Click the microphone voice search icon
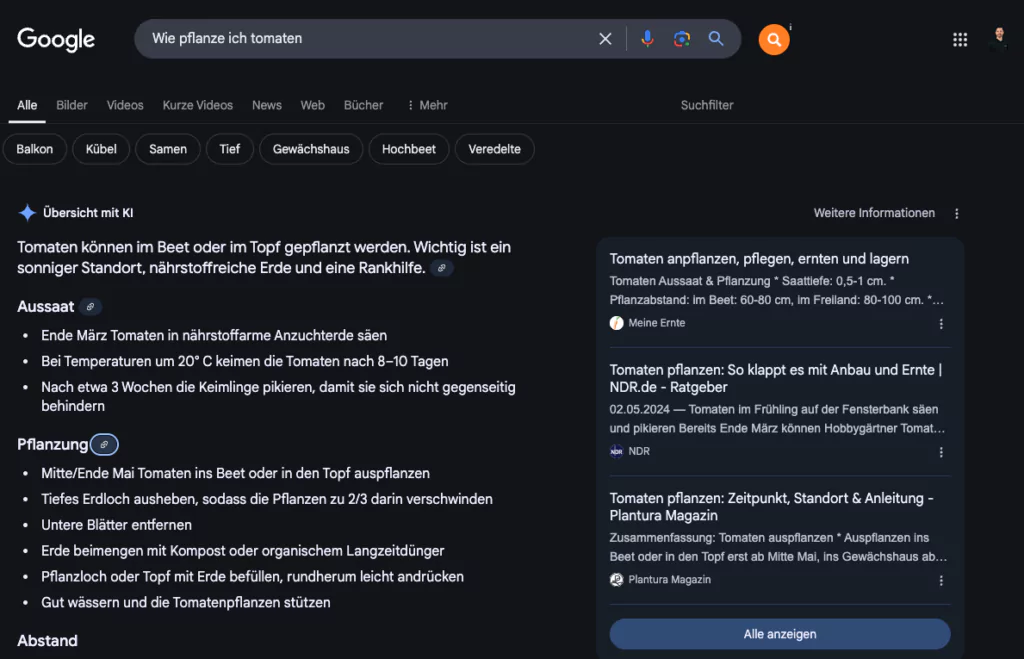Screen dimensions: 1024x659 647,38
